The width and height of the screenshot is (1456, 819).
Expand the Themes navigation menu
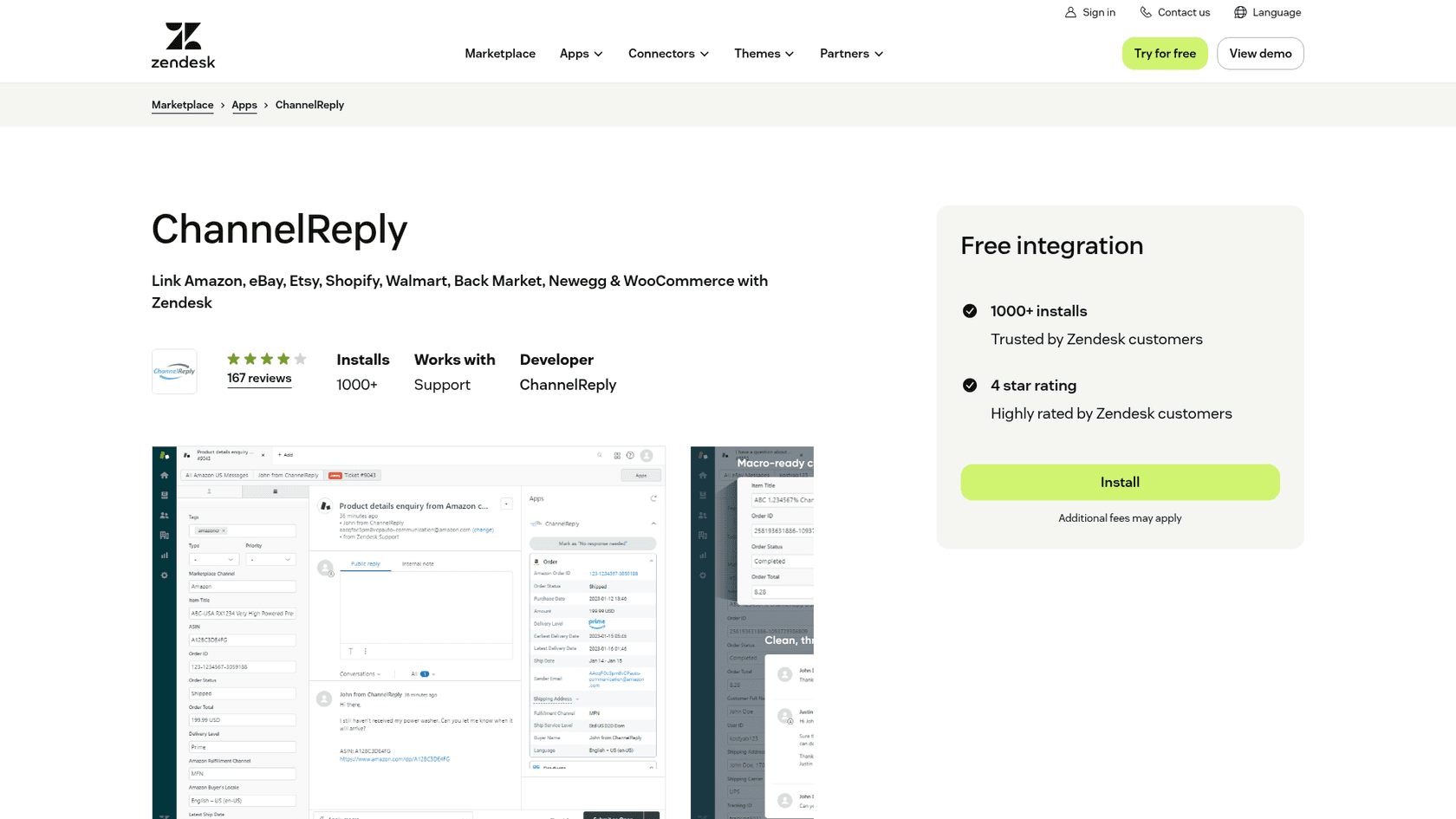click(x=764, y=54)
